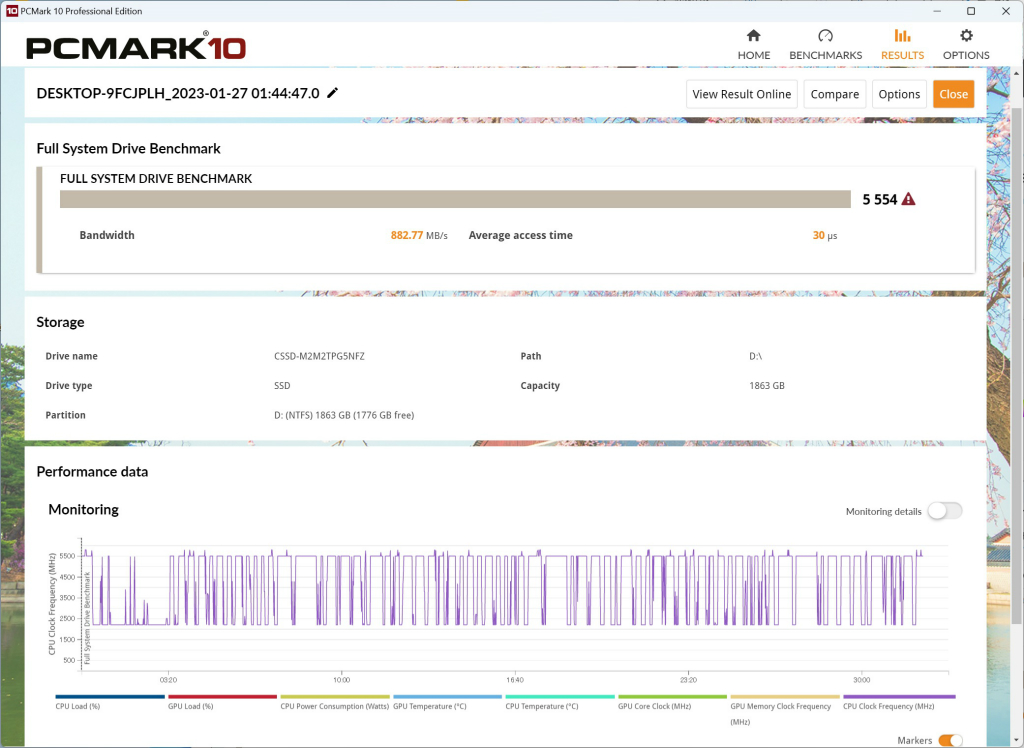Click the pencil icon to rename result
This screenshot has width=1024, height=748.
click(x=332, y=93)
